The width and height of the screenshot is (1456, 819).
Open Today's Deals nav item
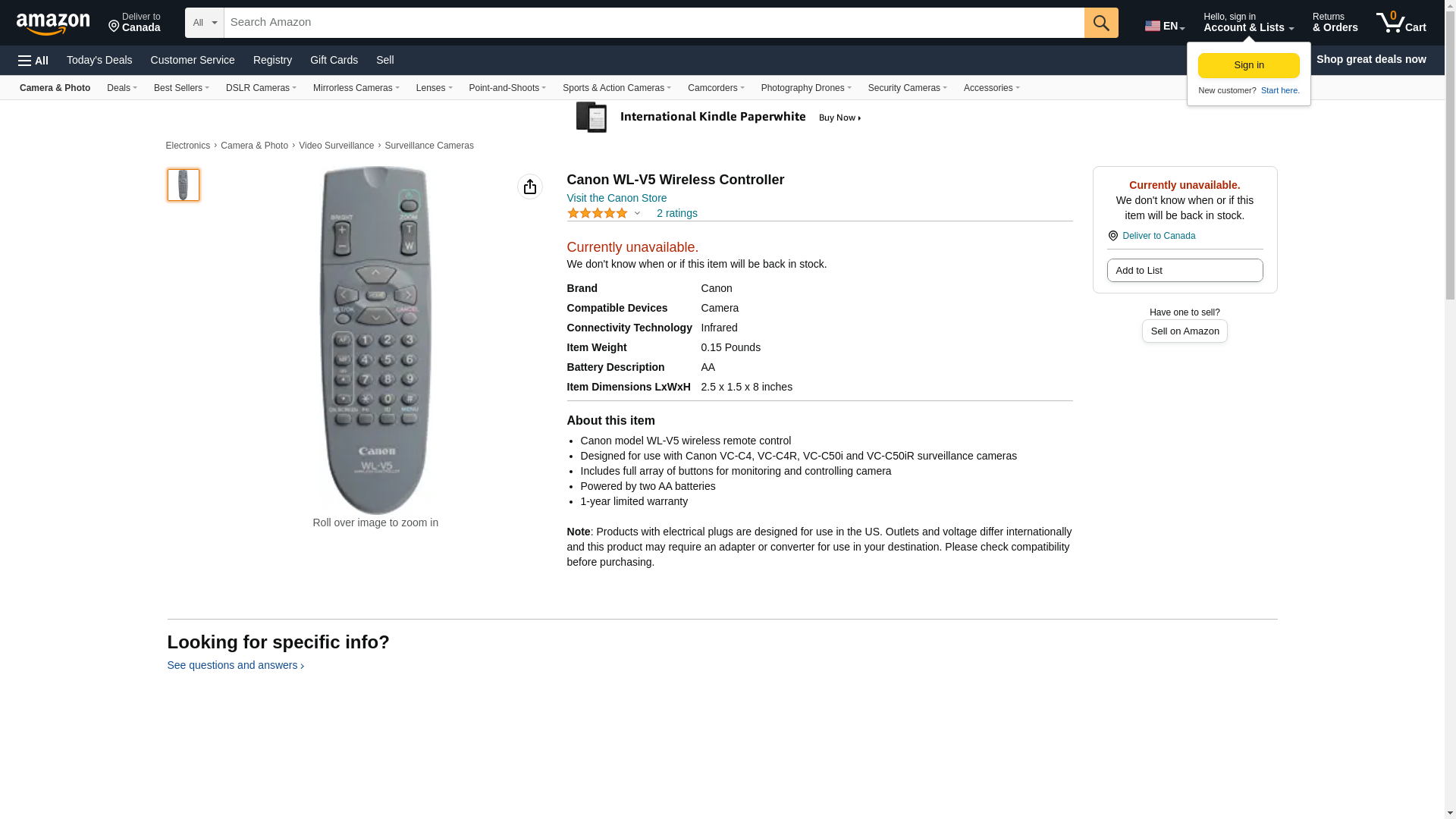coord(99,60)
